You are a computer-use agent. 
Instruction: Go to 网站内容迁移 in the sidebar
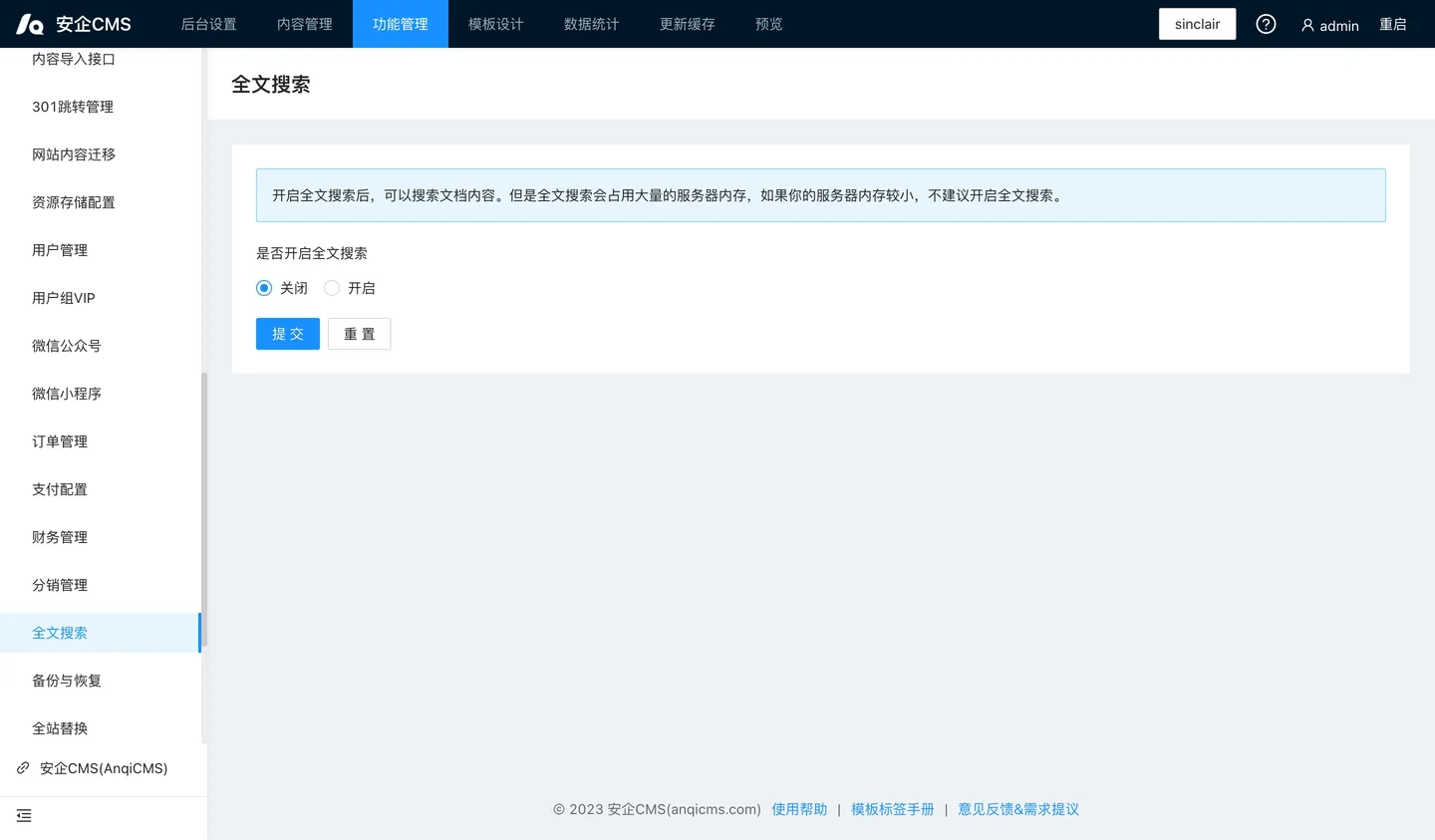click(100, 154)
